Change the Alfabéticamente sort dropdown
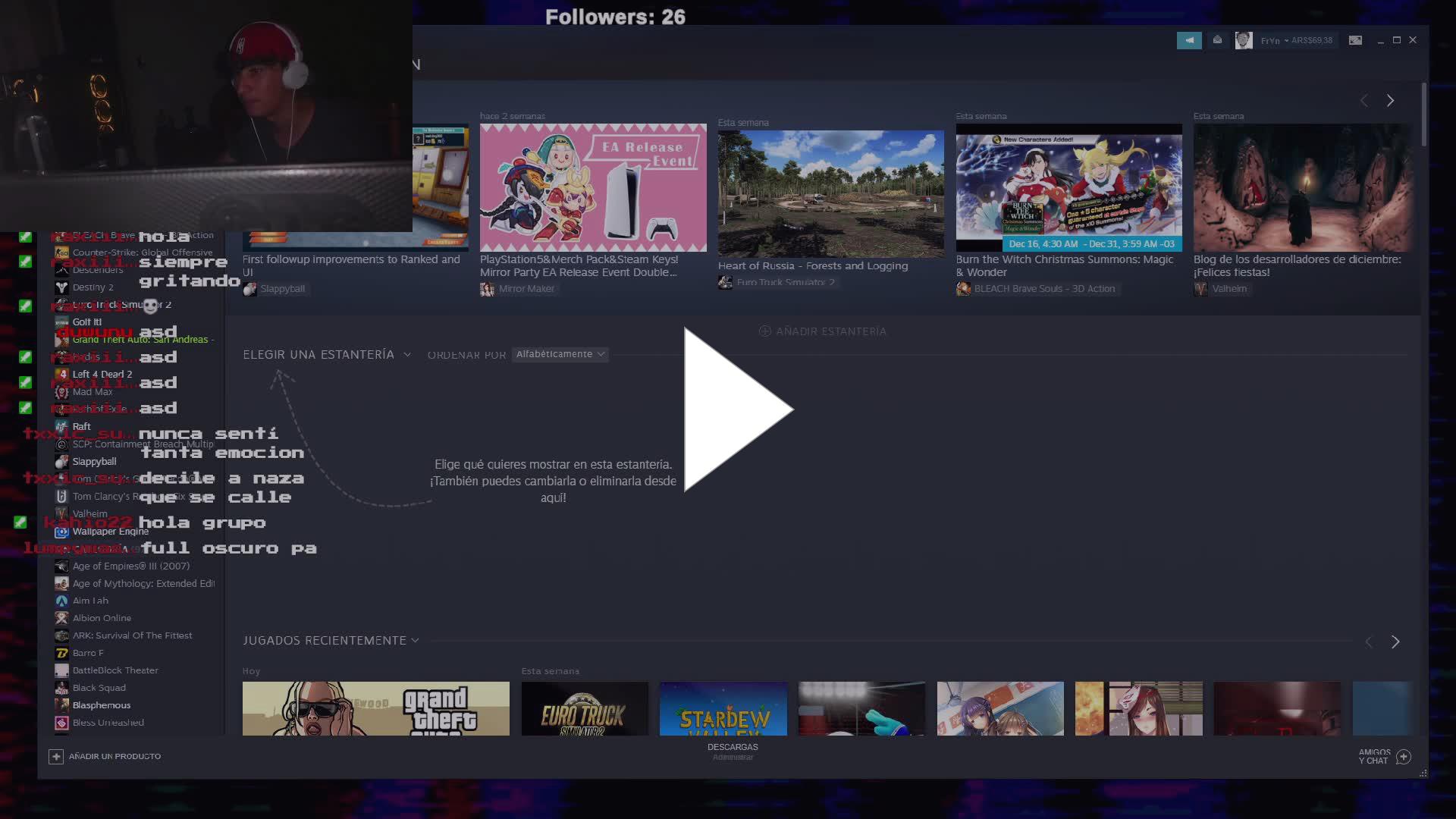The width and height of the screenshot is (1456, 819). [x=560, y=354]
